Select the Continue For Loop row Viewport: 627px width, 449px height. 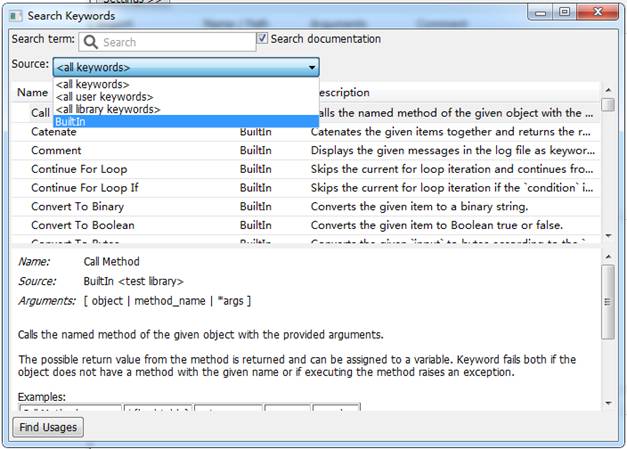305,170
